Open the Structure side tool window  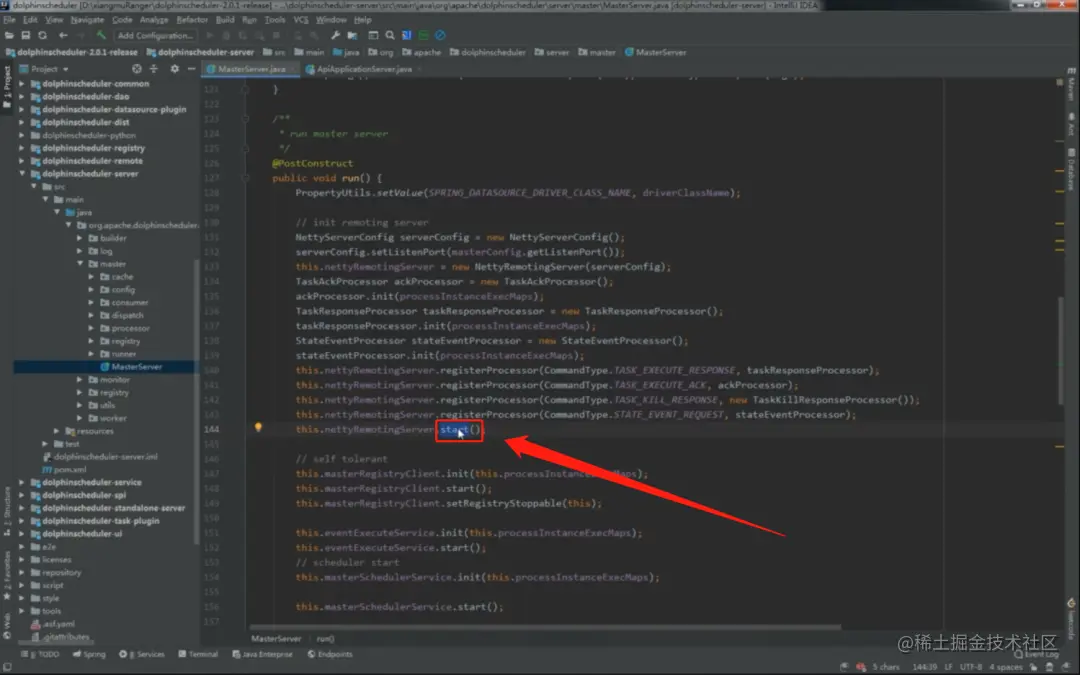point(7,511)
